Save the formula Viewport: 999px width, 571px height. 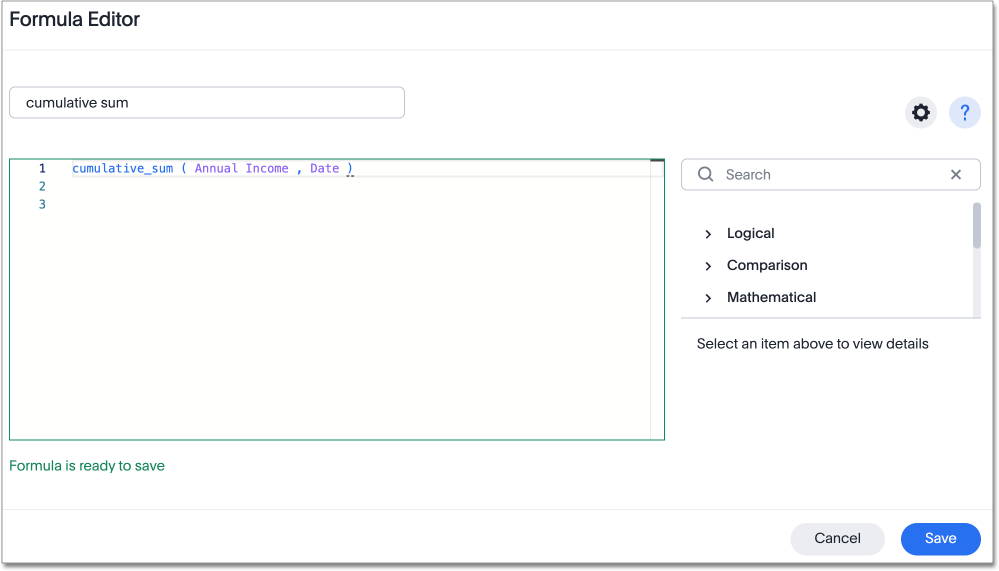[x=940, y=538]
